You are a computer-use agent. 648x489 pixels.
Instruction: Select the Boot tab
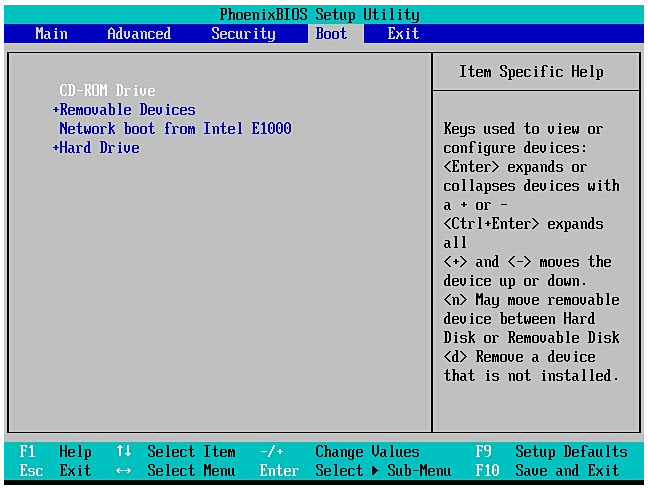tap(331, 34)
